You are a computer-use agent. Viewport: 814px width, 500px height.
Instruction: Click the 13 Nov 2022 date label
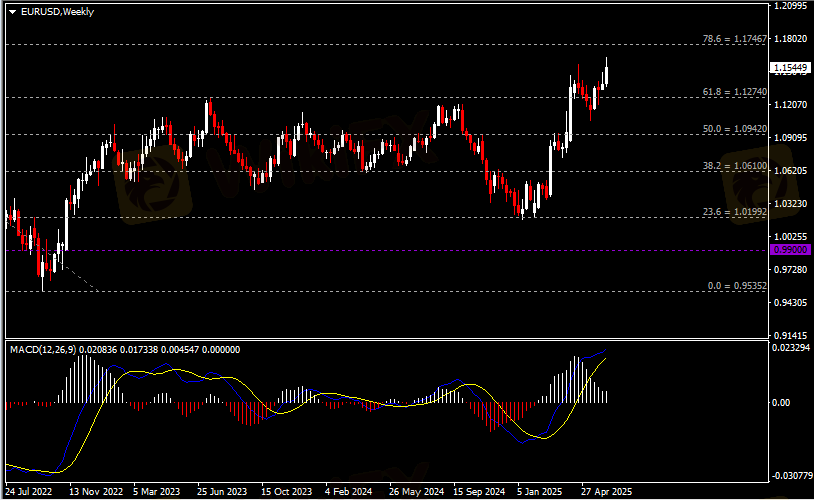[96, 491]
